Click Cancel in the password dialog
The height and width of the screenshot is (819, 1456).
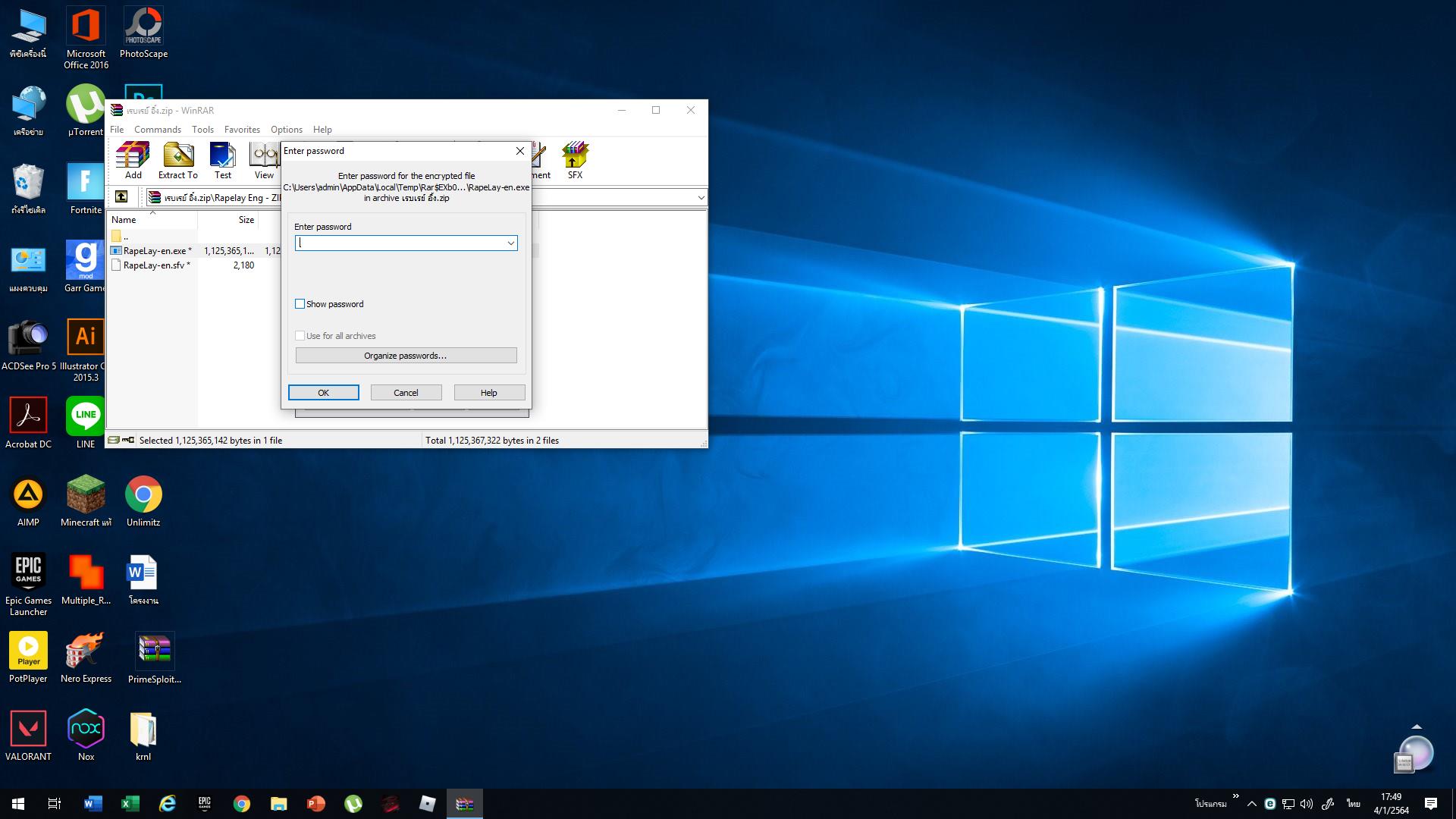point(406,393)
